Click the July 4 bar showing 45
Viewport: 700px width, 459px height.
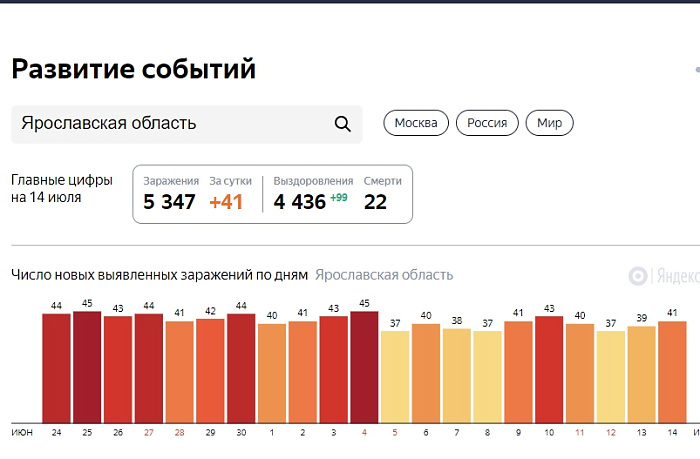(364, 367)
